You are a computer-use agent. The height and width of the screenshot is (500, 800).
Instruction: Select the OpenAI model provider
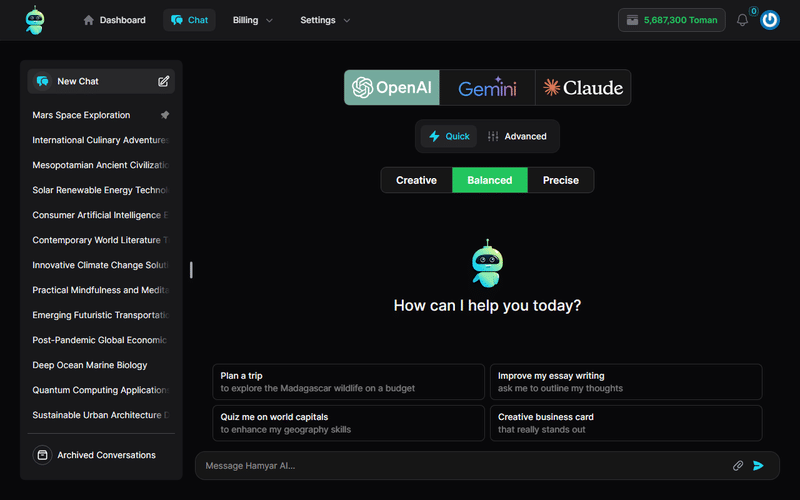[392, 88]
